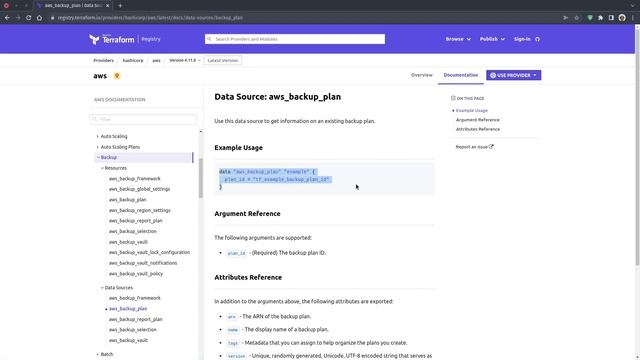This screenshot has width=640, height=360.
Task: Open aws_backup_plan under Resources
Action: tap(127, 200)
